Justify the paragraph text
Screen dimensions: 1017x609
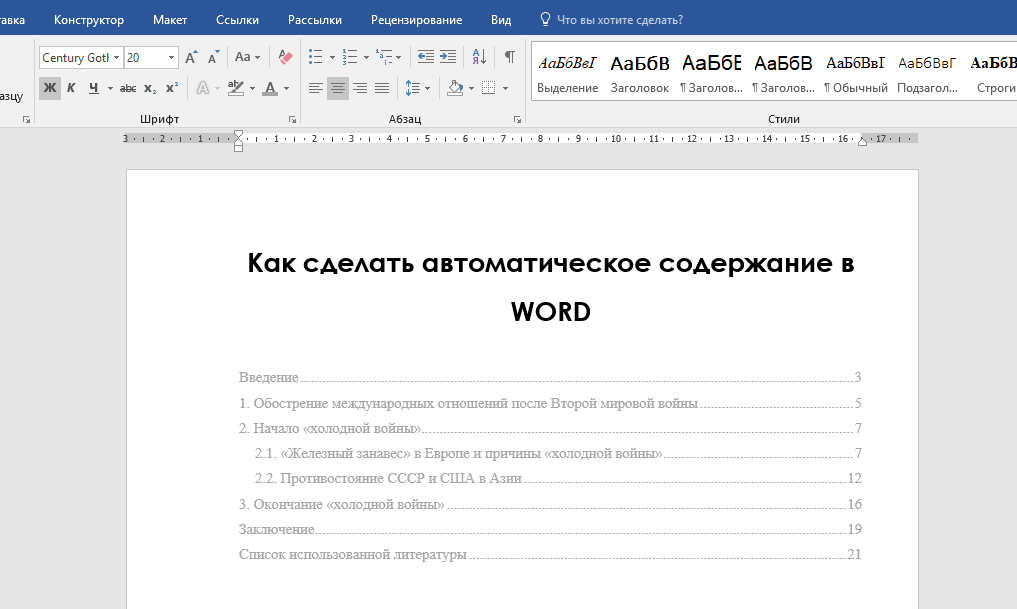click(382, 88)
